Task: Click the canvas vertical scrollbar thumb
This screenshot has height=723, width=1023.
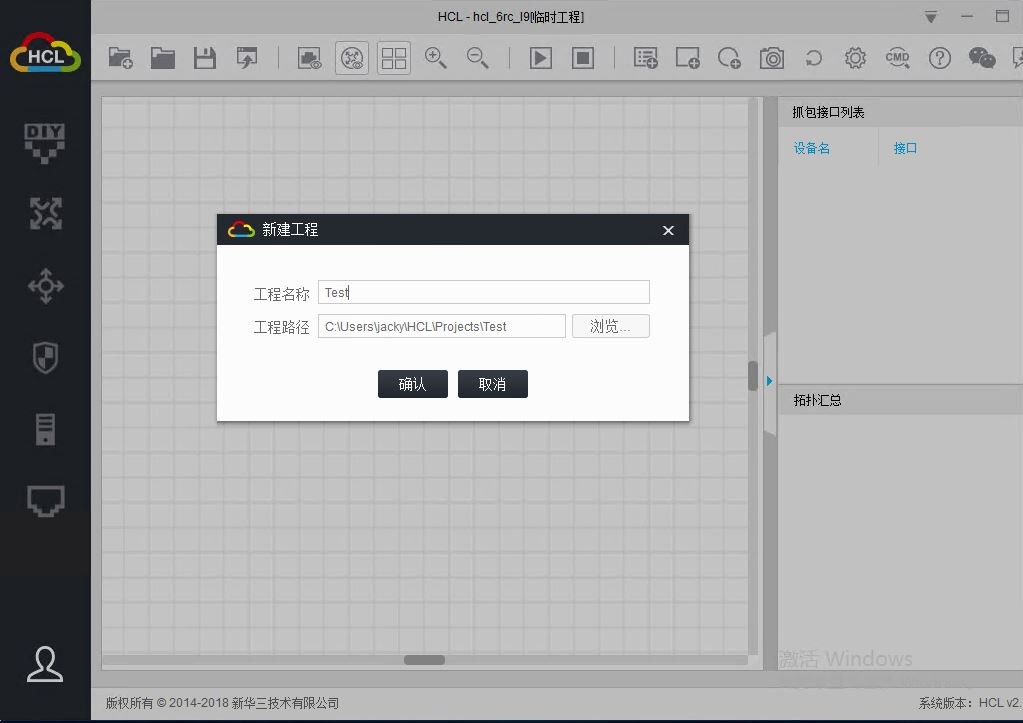Action: coord(753,376)
